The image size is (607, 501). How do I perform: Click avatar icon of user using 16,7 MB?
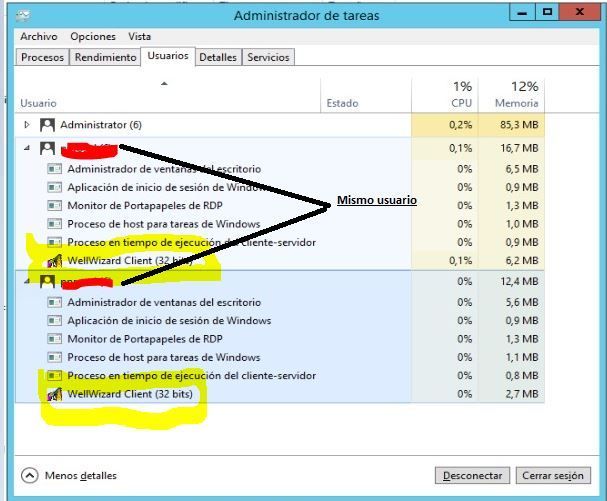click(47, 148)
